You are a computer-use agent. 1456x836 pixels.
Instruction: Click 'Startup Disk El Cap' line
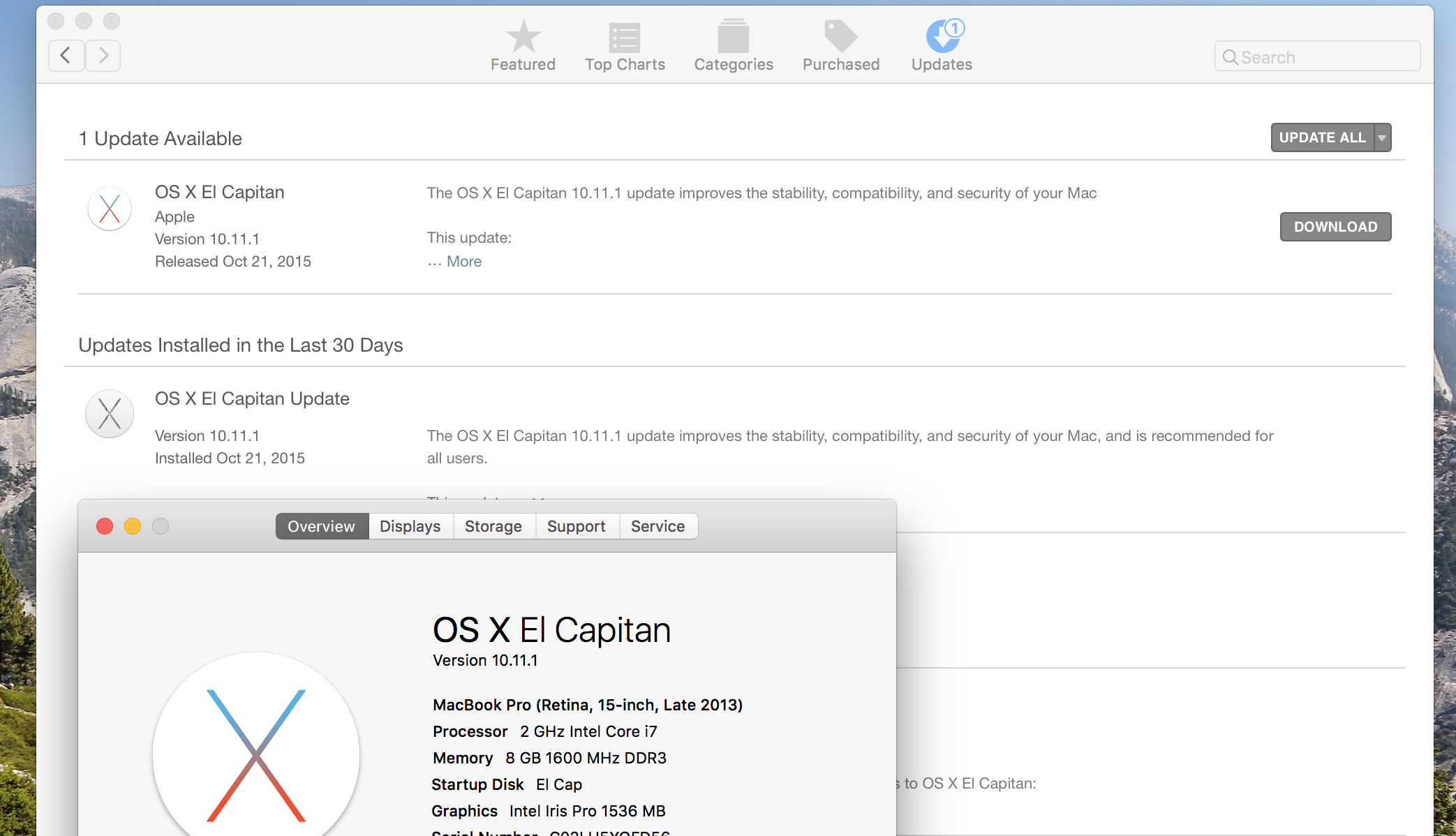[x=507, y=784]
